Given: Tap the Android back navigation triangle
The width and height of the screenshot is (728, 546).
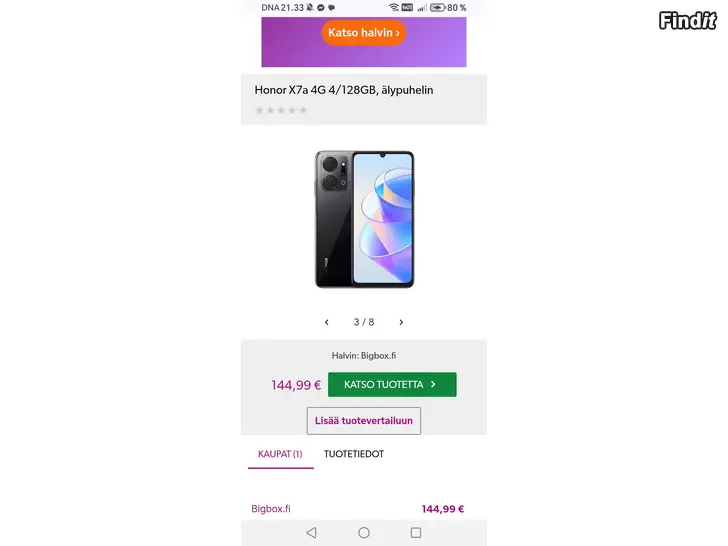Looking at the screenshot, I should [x=311, y=533].
